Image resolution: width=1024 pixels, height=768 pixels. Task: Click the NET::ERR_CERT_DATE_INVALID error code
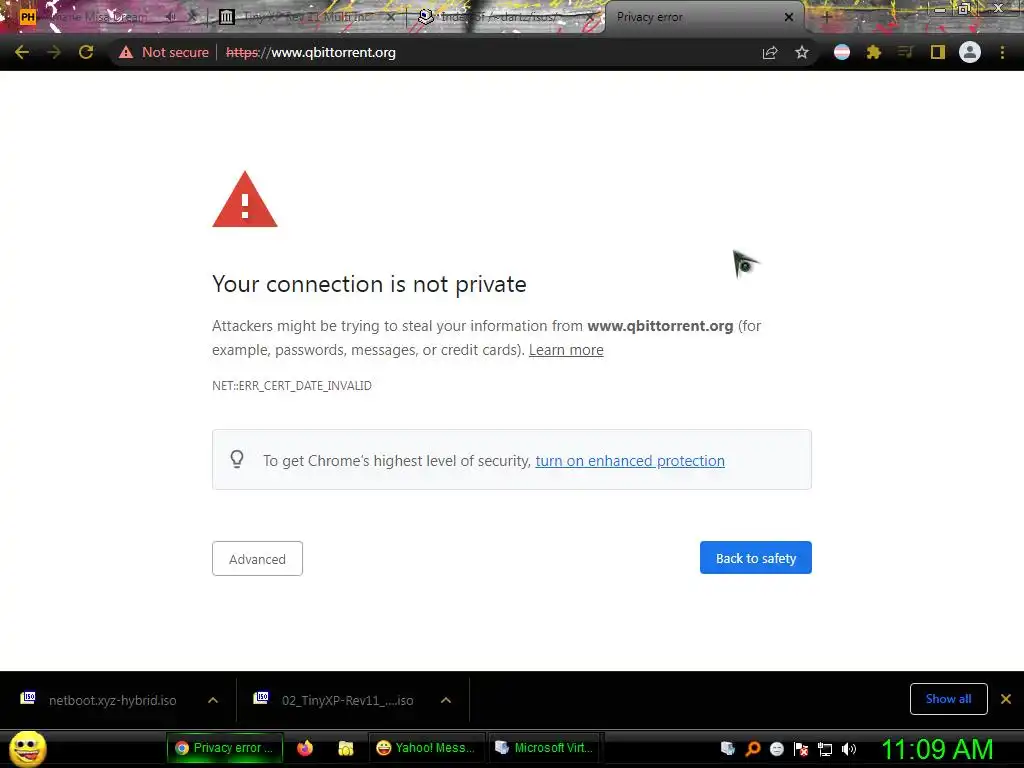(x=291, y=386)
